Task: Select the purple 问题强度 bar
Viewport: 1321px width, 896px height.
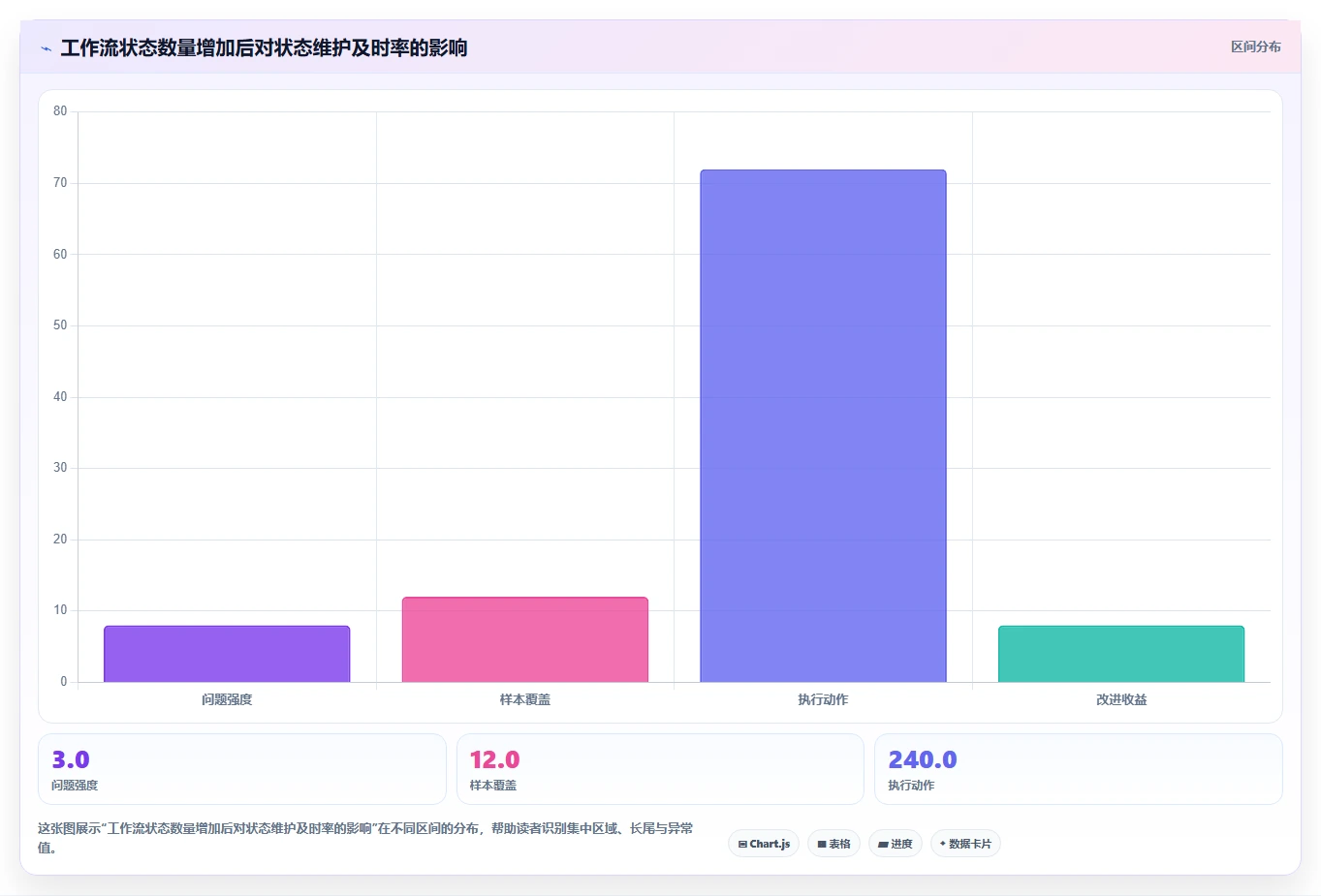Action: point(227,654)
